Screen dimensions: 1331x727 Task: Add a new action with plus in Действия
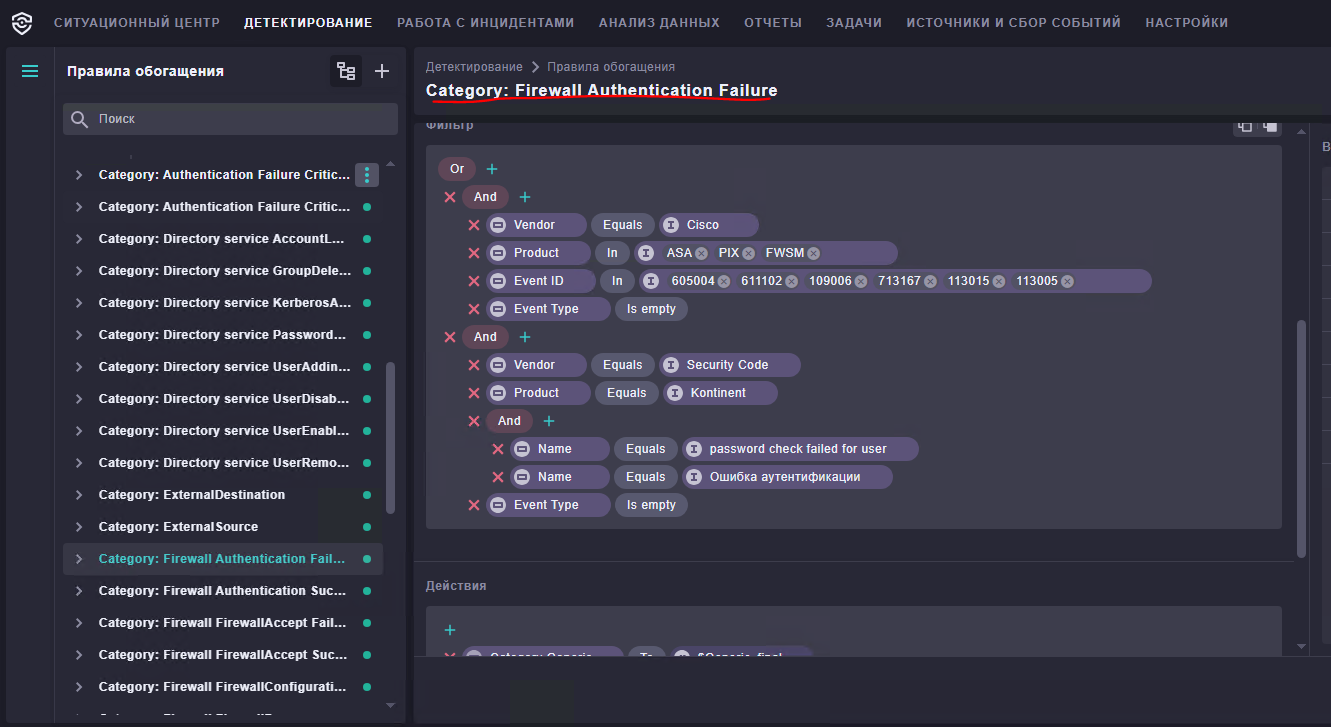450,630
